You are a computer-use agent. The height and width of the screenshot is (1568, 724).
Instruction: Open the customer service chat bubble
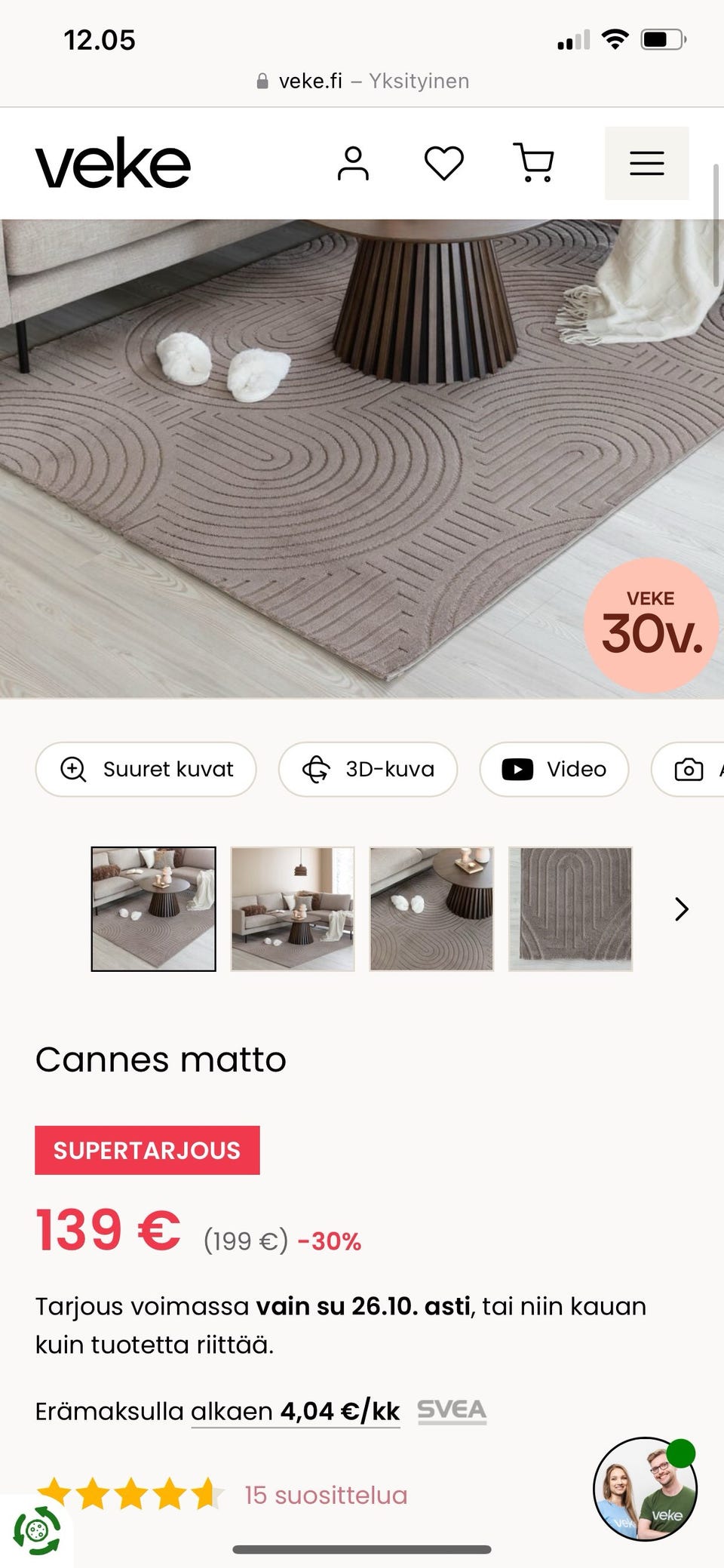(646, 1488)
